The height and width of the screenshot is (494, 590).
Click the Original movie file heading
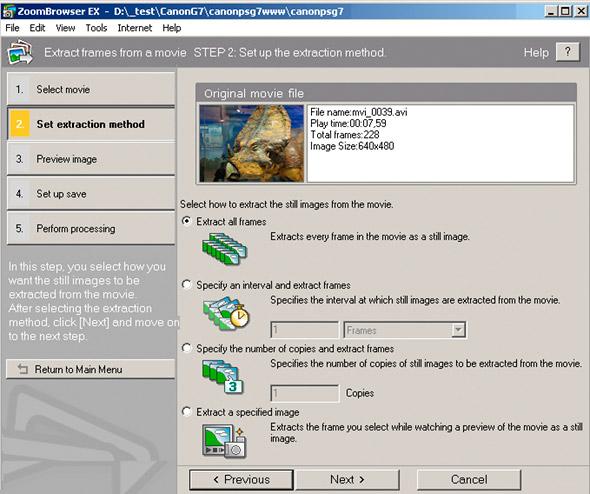click(254, 93)
